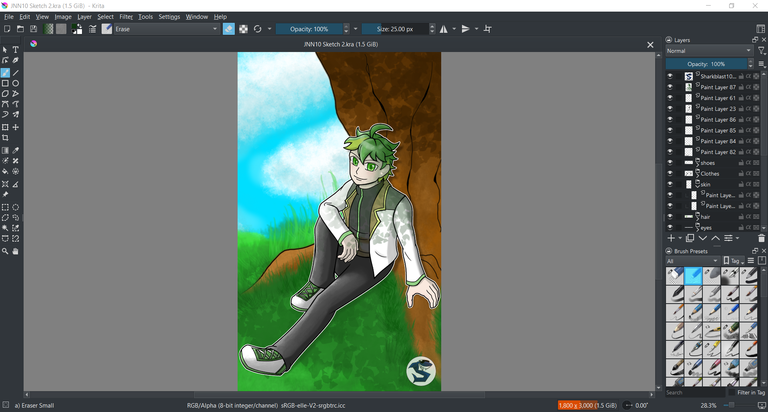Select the Ellipse shape tool
The image size is (768, 412).
16,83
